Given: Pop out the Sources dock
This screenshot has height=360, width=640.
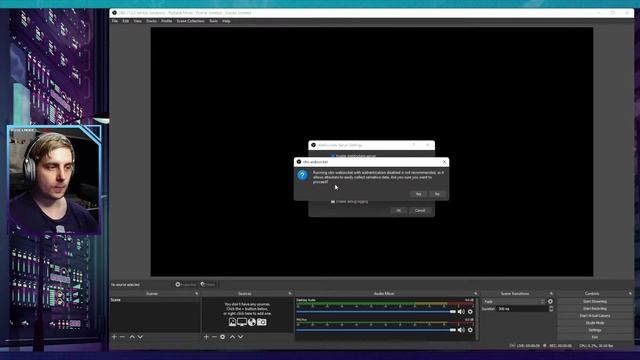Looking at the screenshot, I should [290, 293].
